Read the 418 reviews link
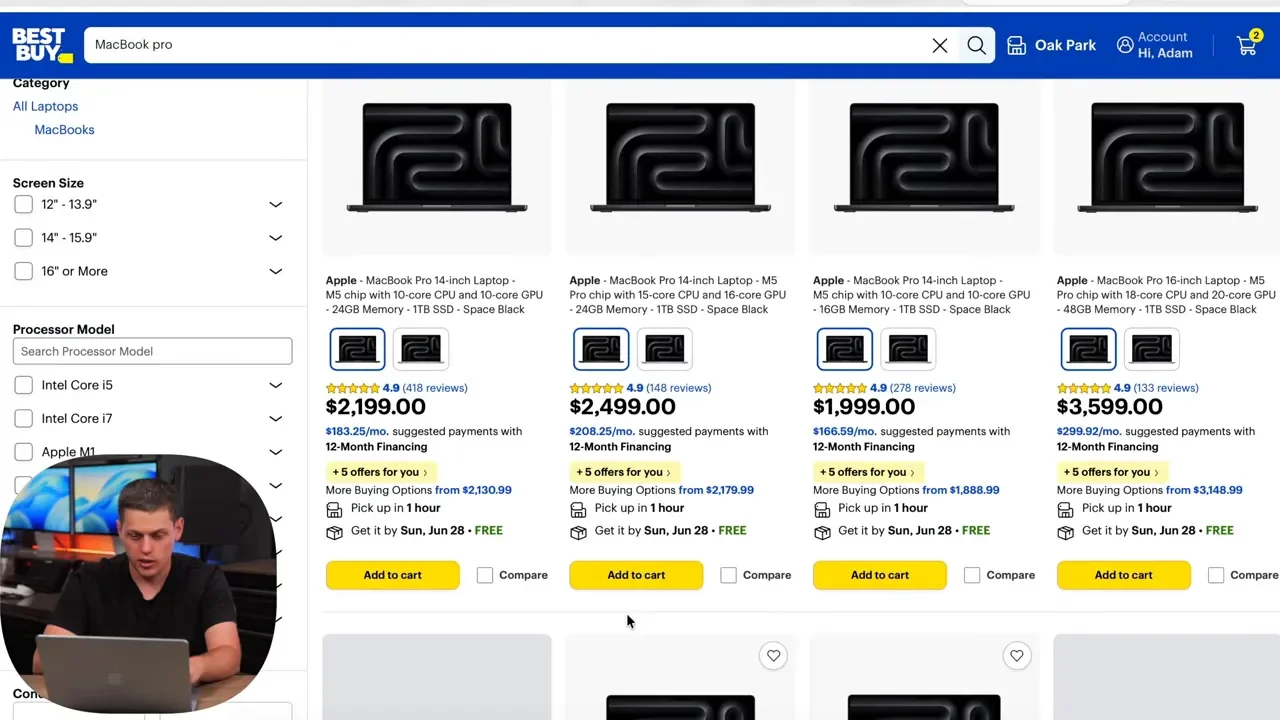The width and height of the screenshot is (1280, 720). pos(435,388)
